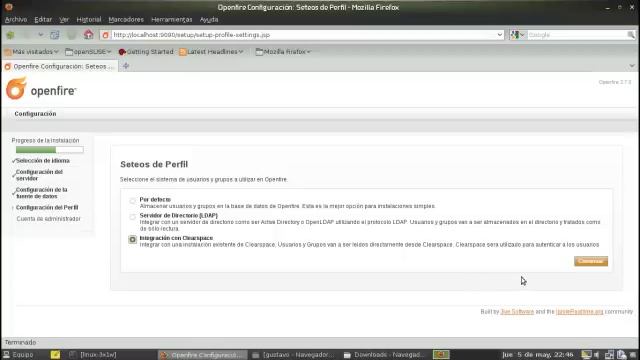The image size is (640, 360).
Task: Click the Configuración del Perfil step
Action: pos(47,208)
